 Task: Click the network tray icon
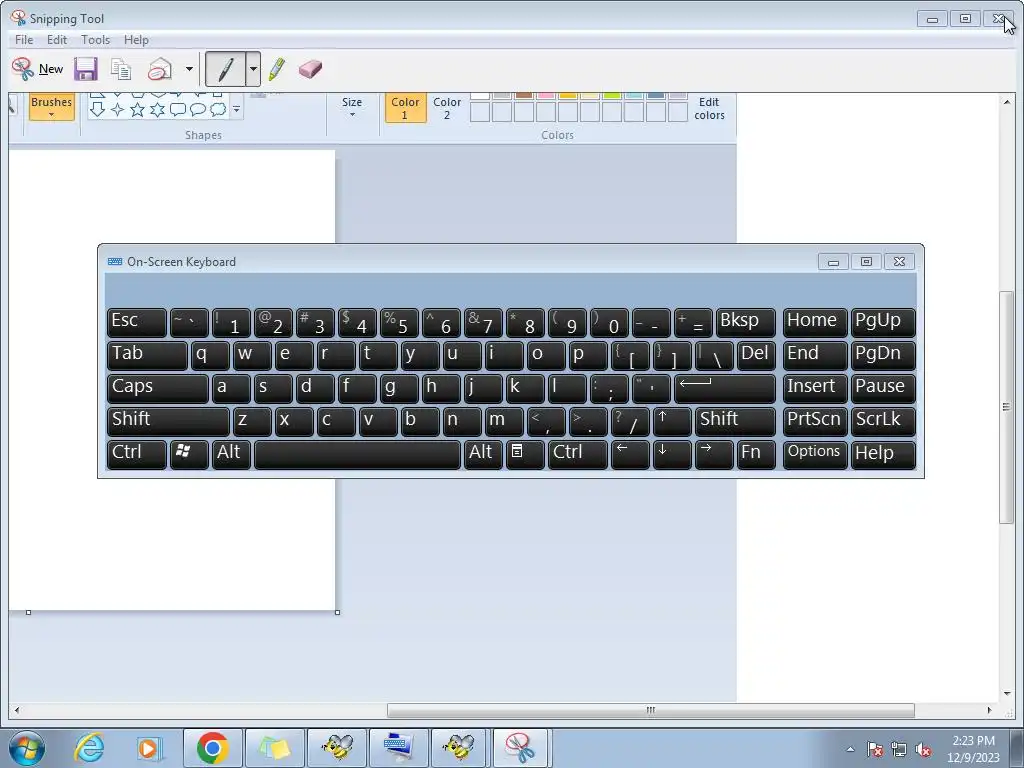coord(899,750)
